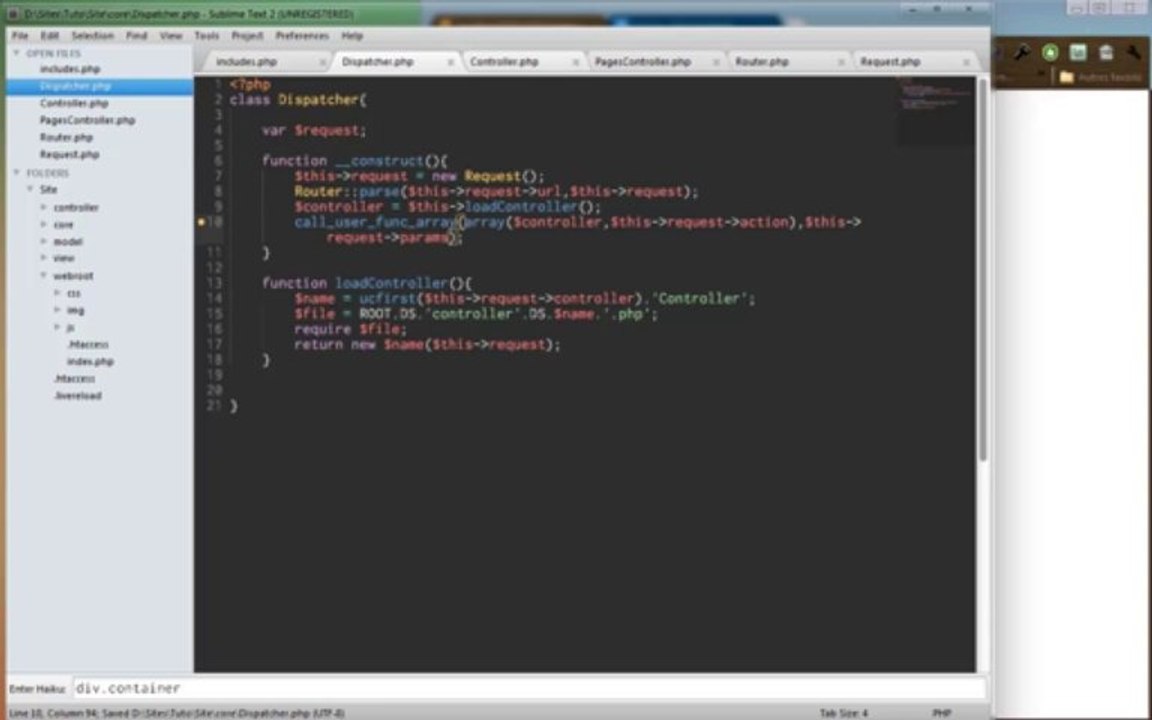
Task: Open Controller.php in the Open Files list
Action: click(x=74, y=103)
